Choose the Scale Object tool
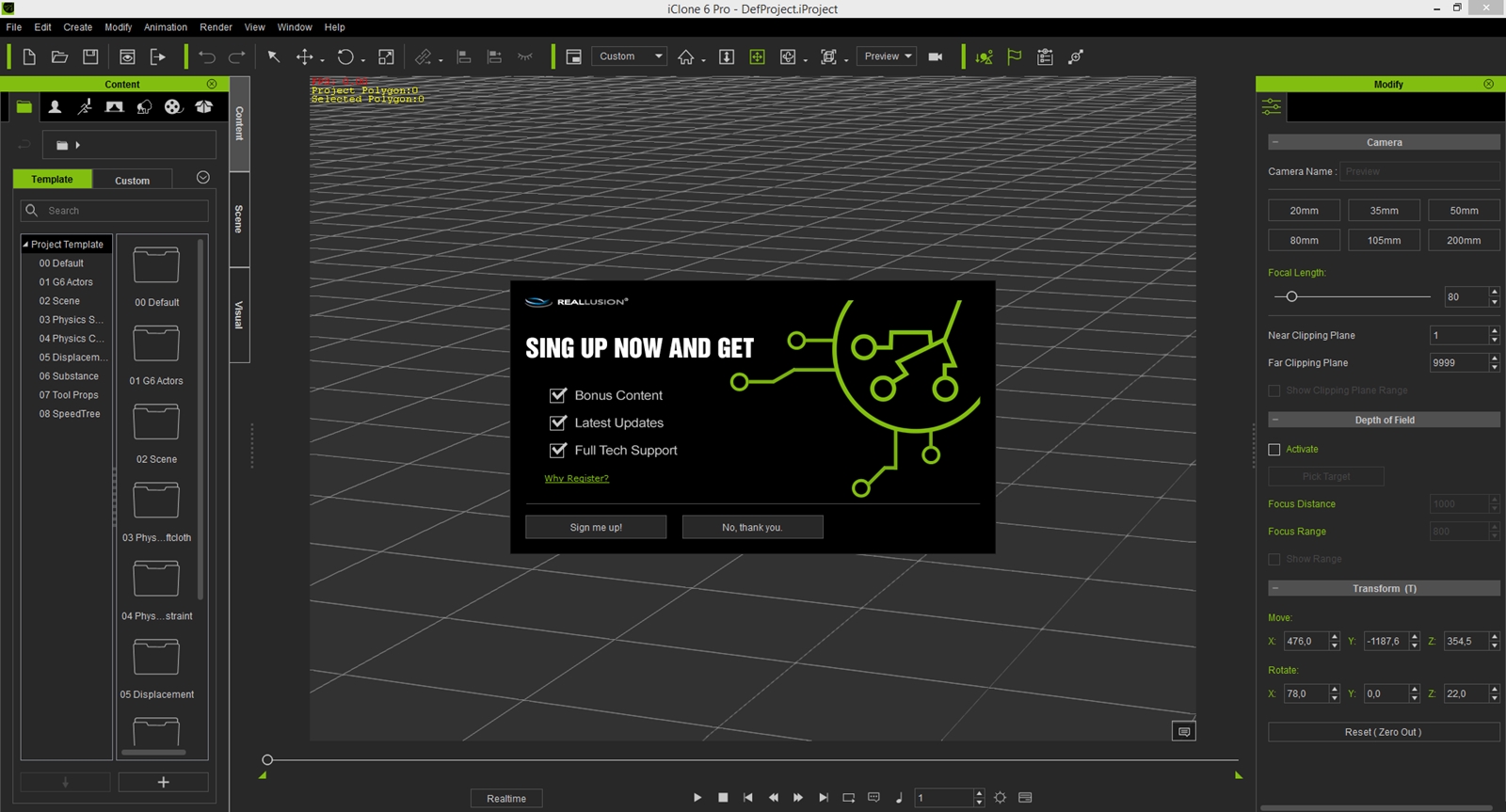1506x812 pixels. tap(386, 56)
